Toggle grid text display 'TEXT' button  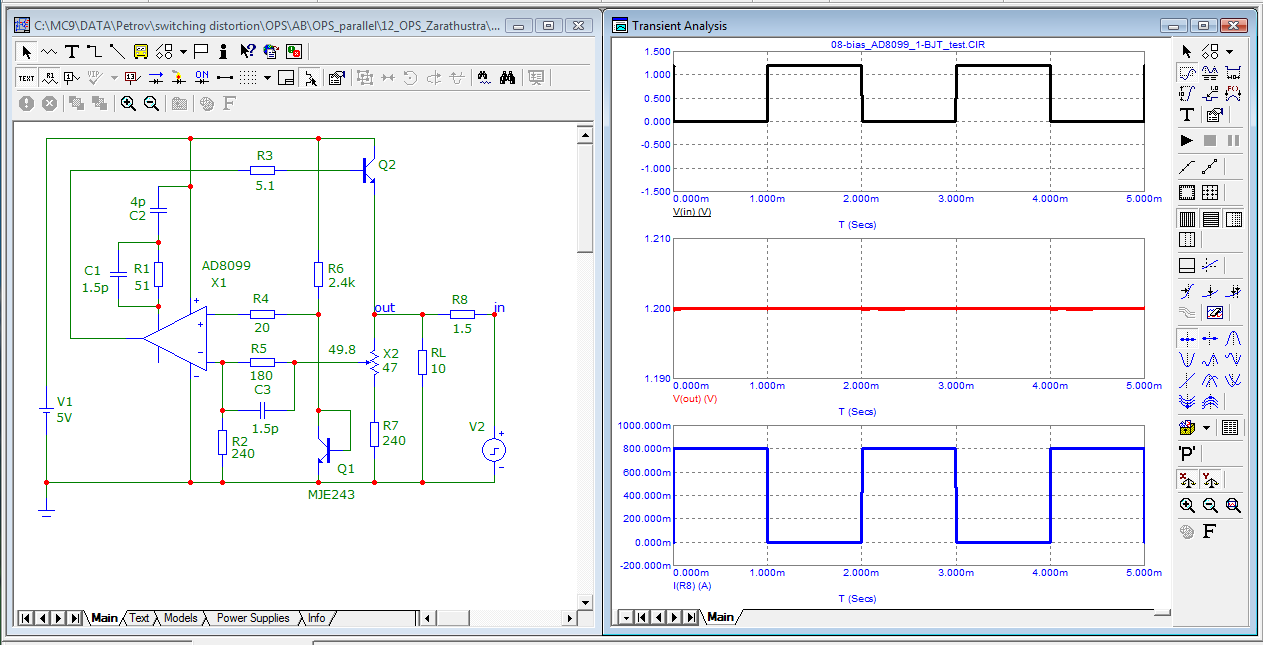[27, 78]
